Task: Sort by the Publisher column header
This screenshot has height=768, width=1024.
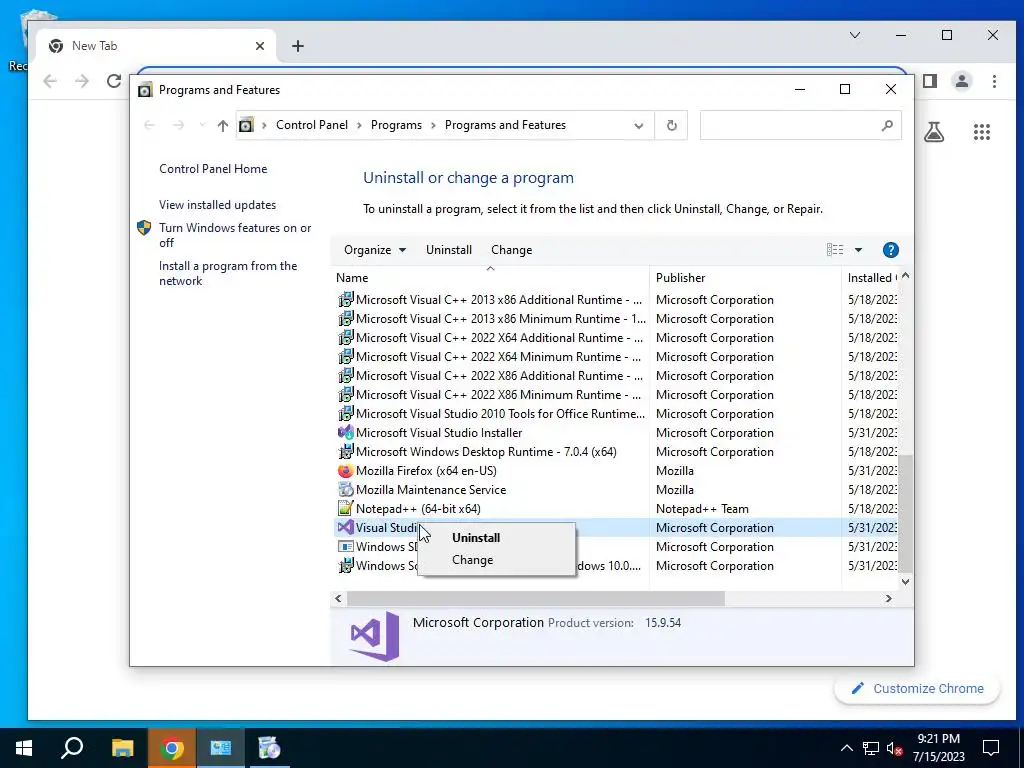Action: coord(745,278)
